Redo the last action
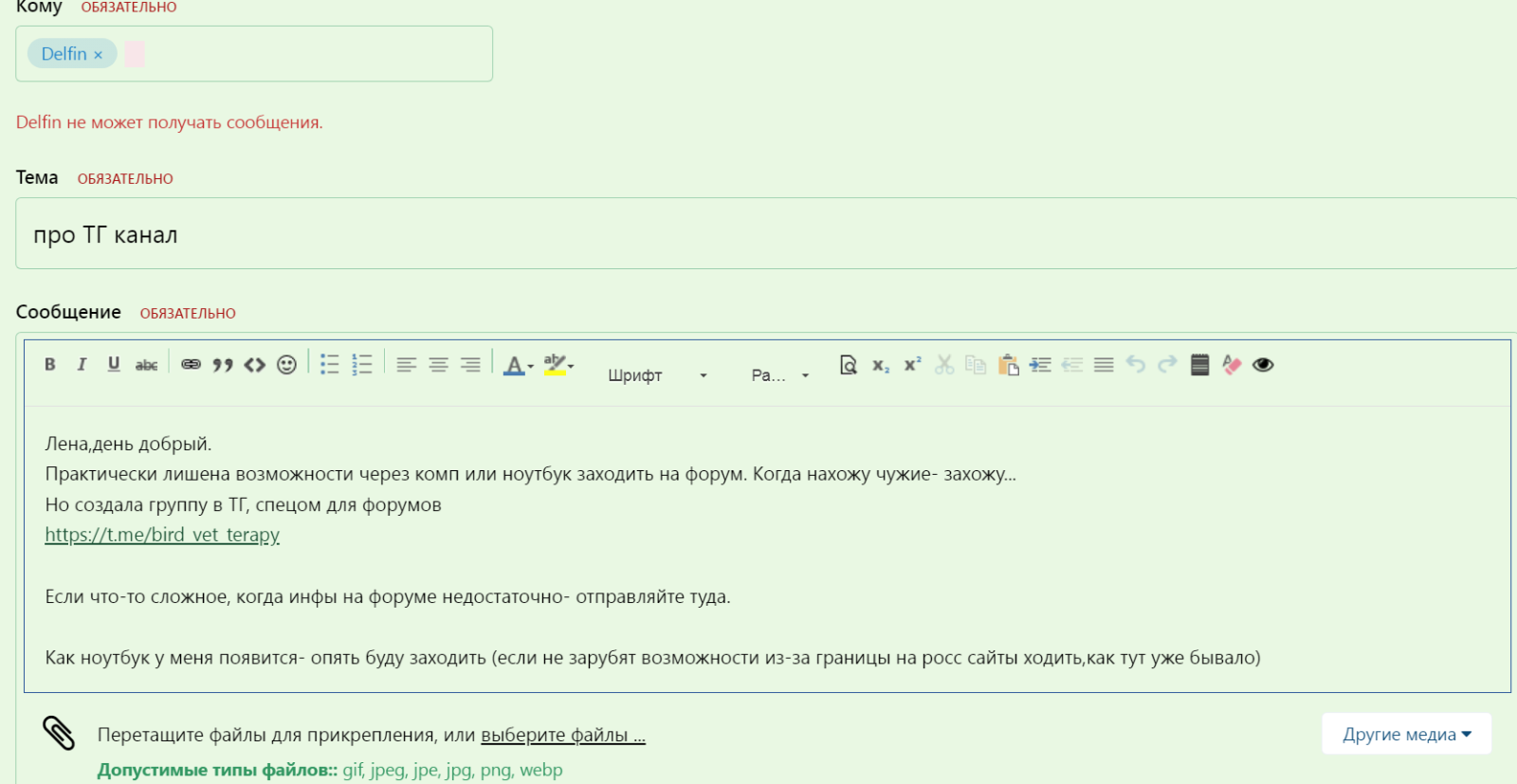Screen dimensions: 1517x784 pos(1167,364)
